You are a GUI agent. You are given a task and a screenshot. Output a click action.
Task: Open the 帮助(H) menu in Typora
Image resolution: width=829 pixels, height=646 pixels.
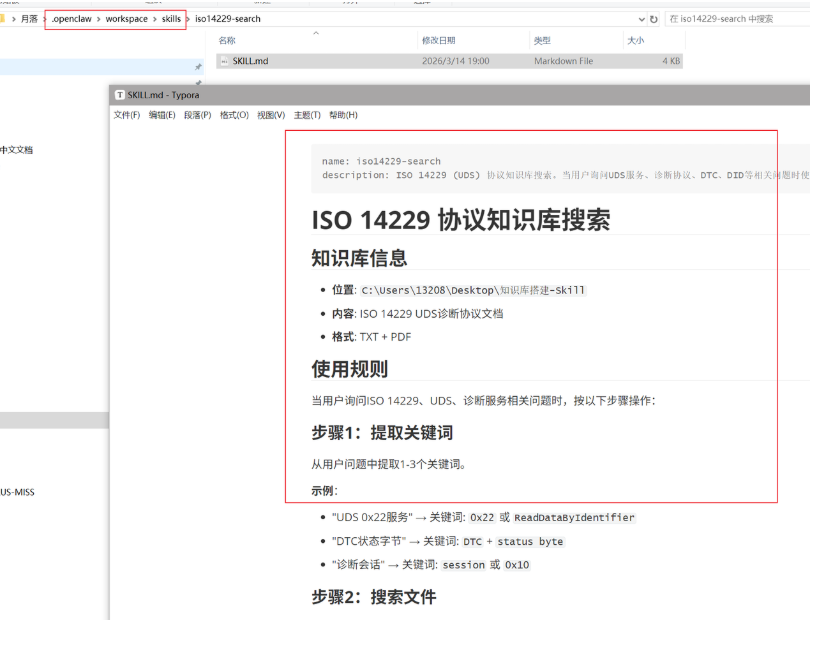pos(343,115)
